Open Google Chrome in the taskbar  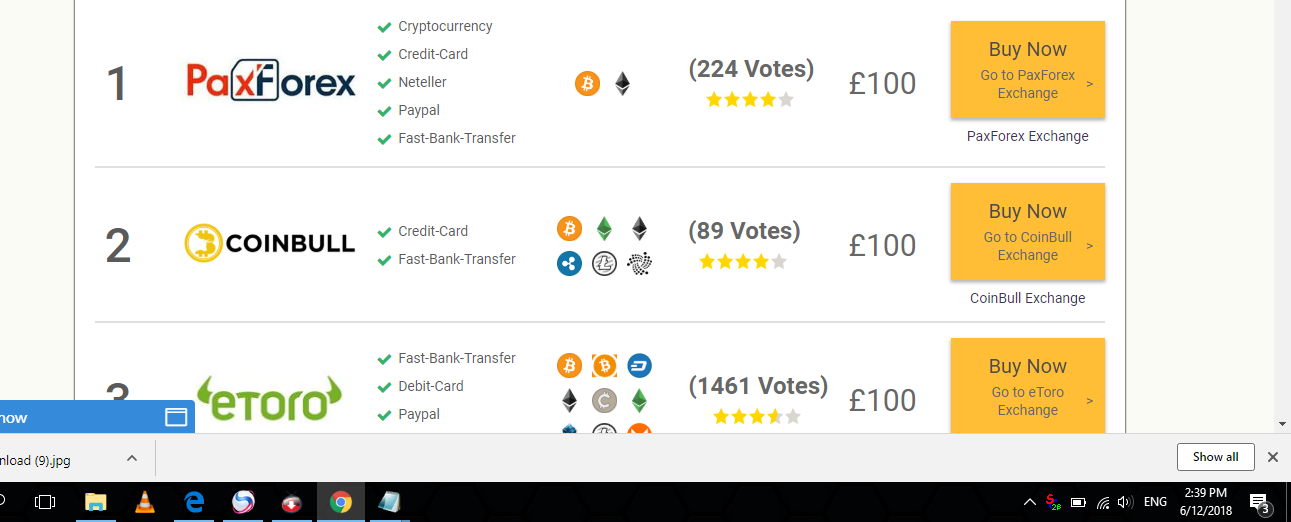click(x=341, y=502)
